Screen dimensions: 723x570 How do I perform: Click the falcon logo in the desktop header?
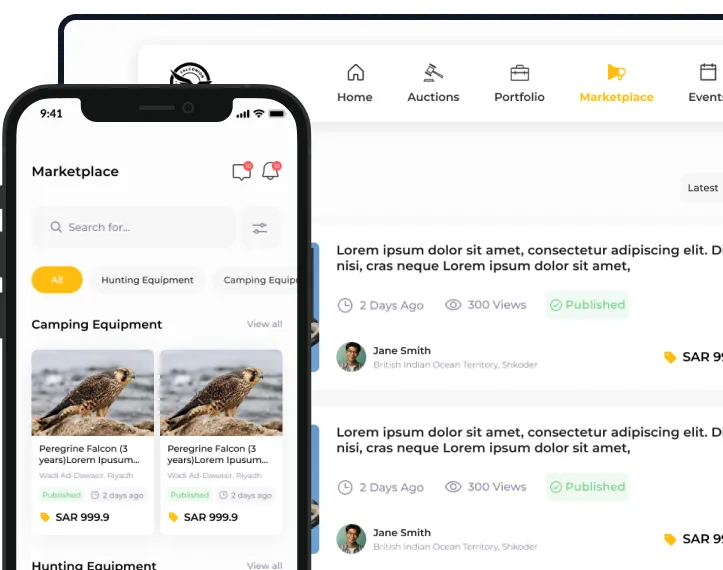pos(190,74)
